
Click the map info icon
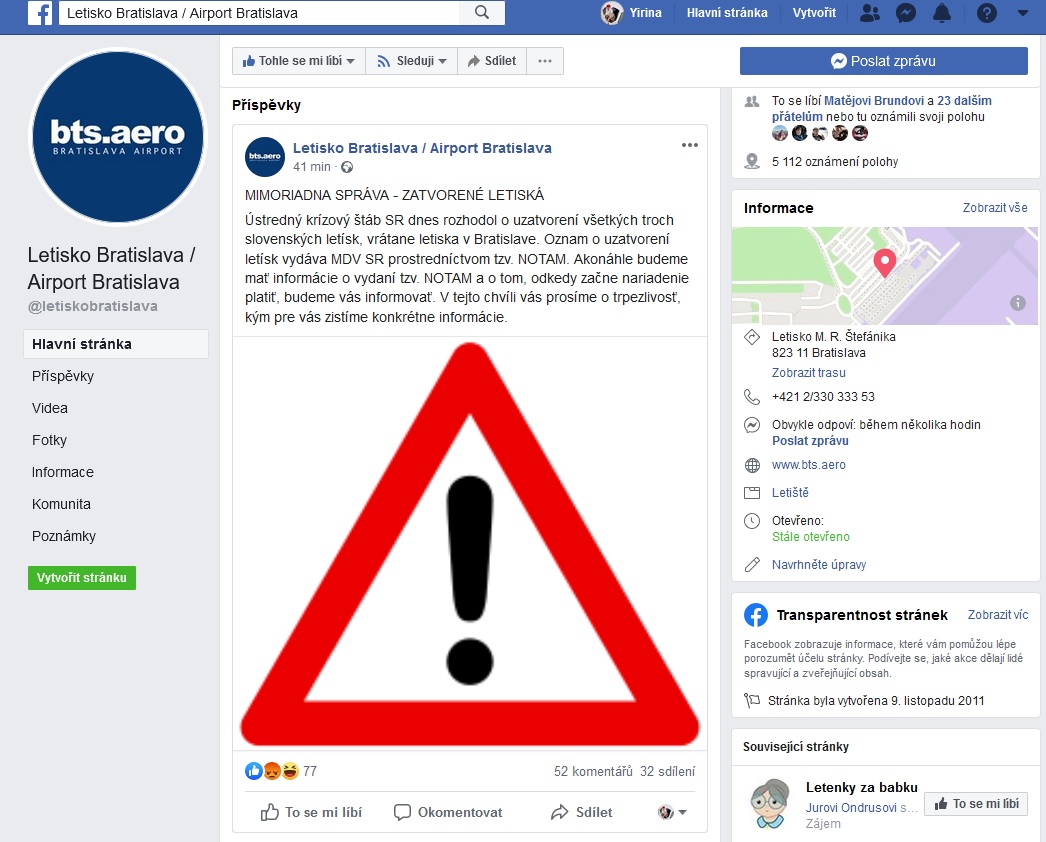point(1017,303)
